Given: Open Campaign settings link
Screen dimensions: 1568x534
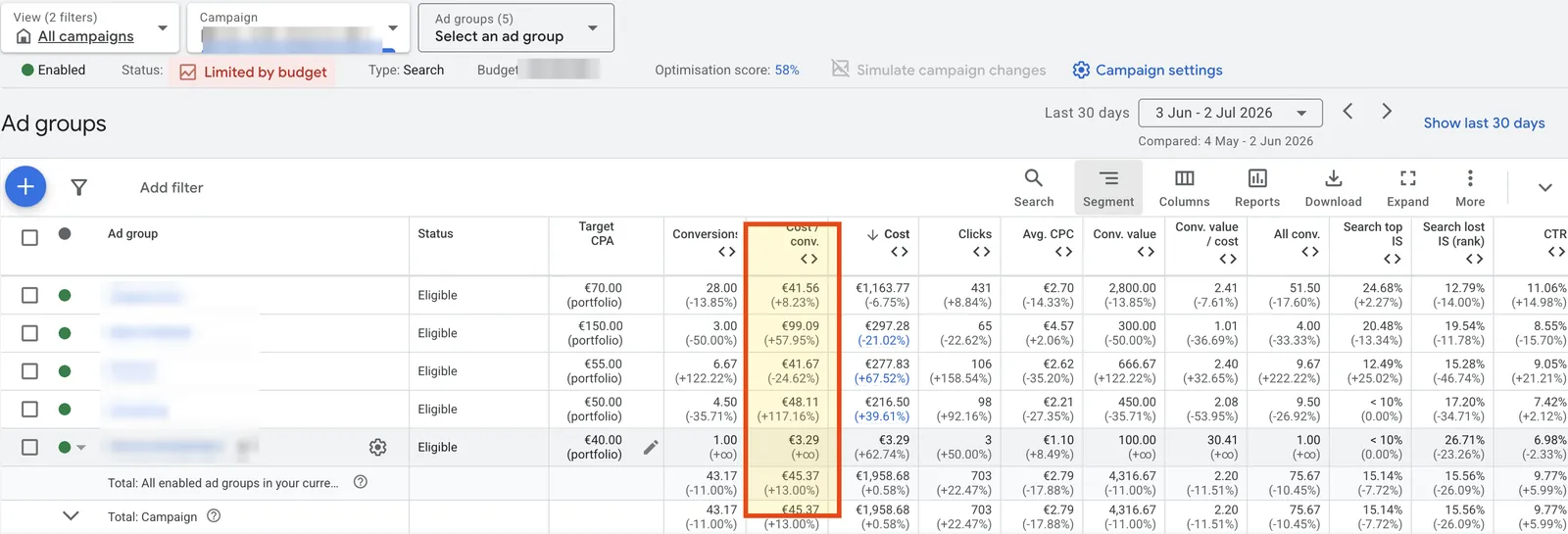Looking at the screenshot, I should click(x=1158, y=70).
